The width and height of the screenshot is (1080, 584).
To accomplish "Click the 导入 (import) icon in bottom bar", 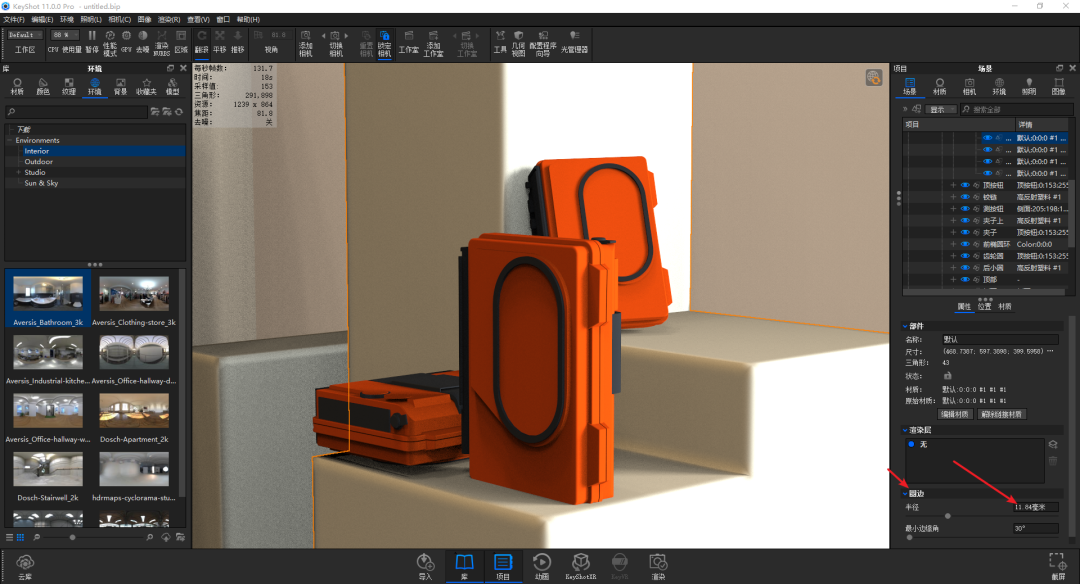I will pos(426,565).
